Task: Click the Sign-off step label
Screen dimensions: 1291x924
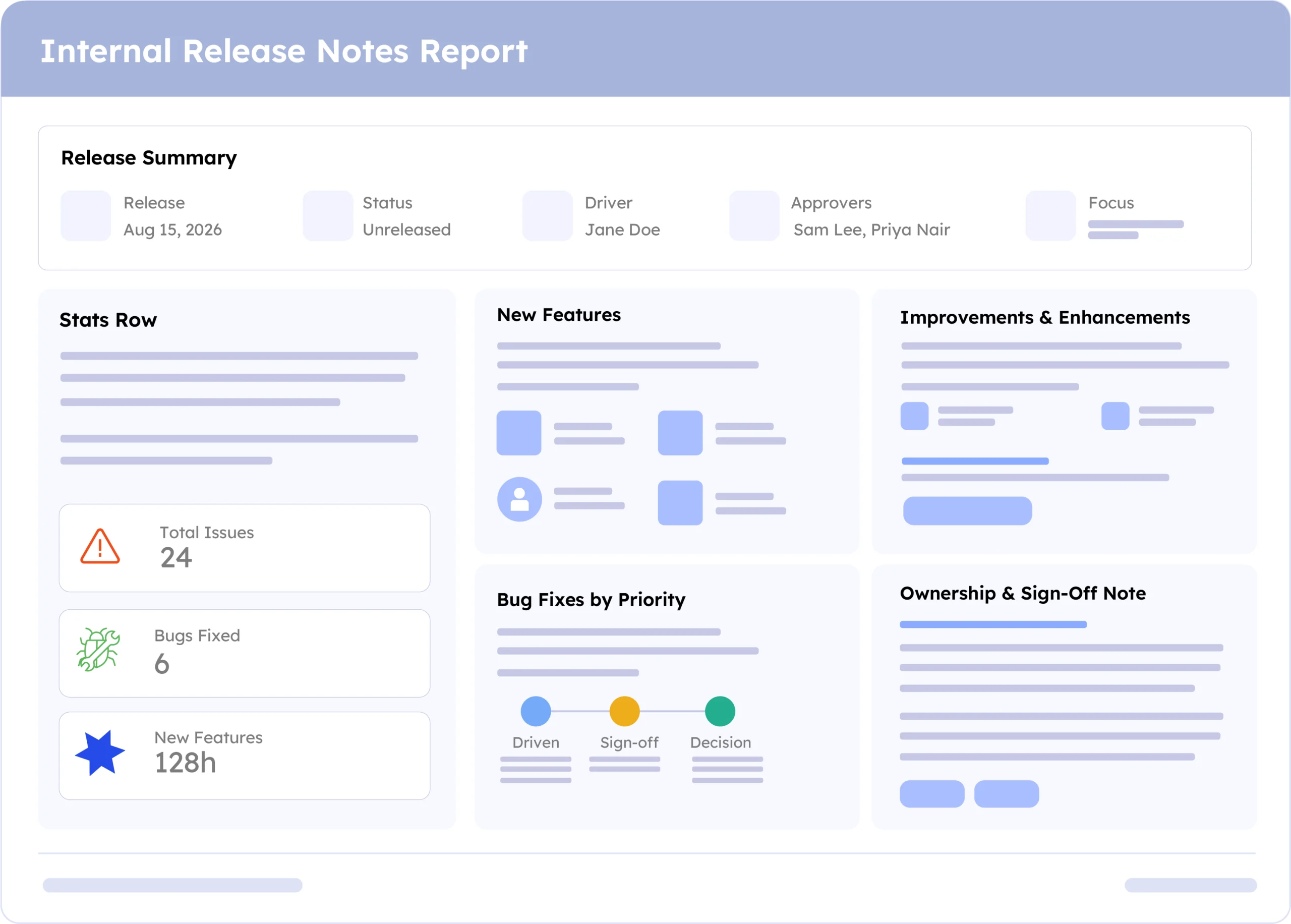Action: (x=629, y=742)
